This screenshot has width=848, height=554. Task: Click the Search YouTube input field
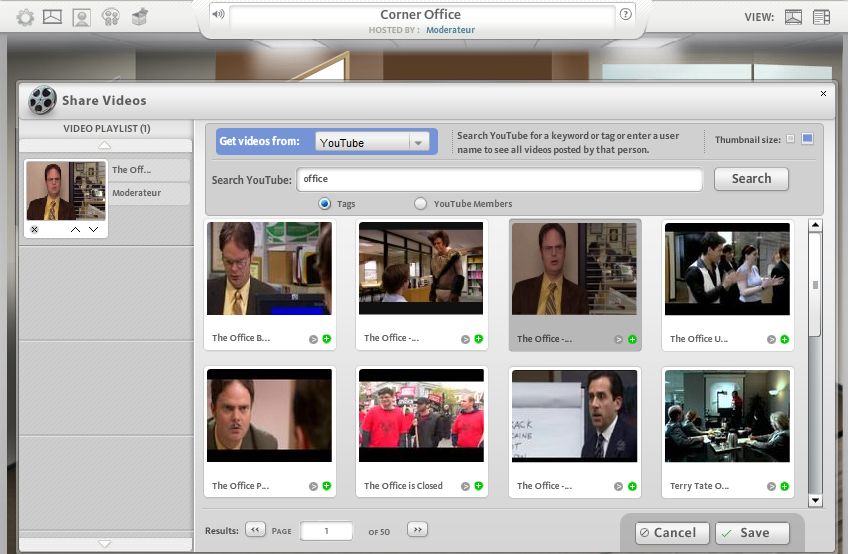(499, 179)
